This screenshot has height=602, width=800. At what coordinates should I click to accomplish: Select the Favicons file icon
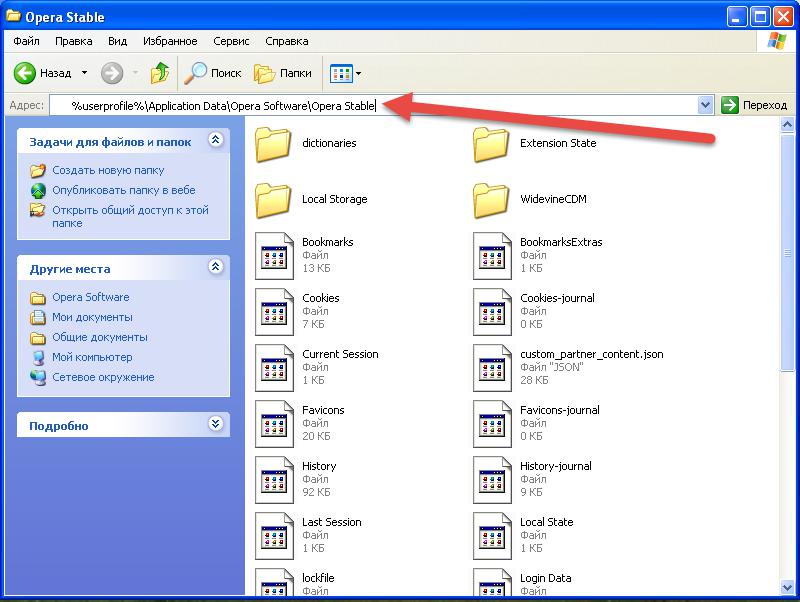pos(274,424)
